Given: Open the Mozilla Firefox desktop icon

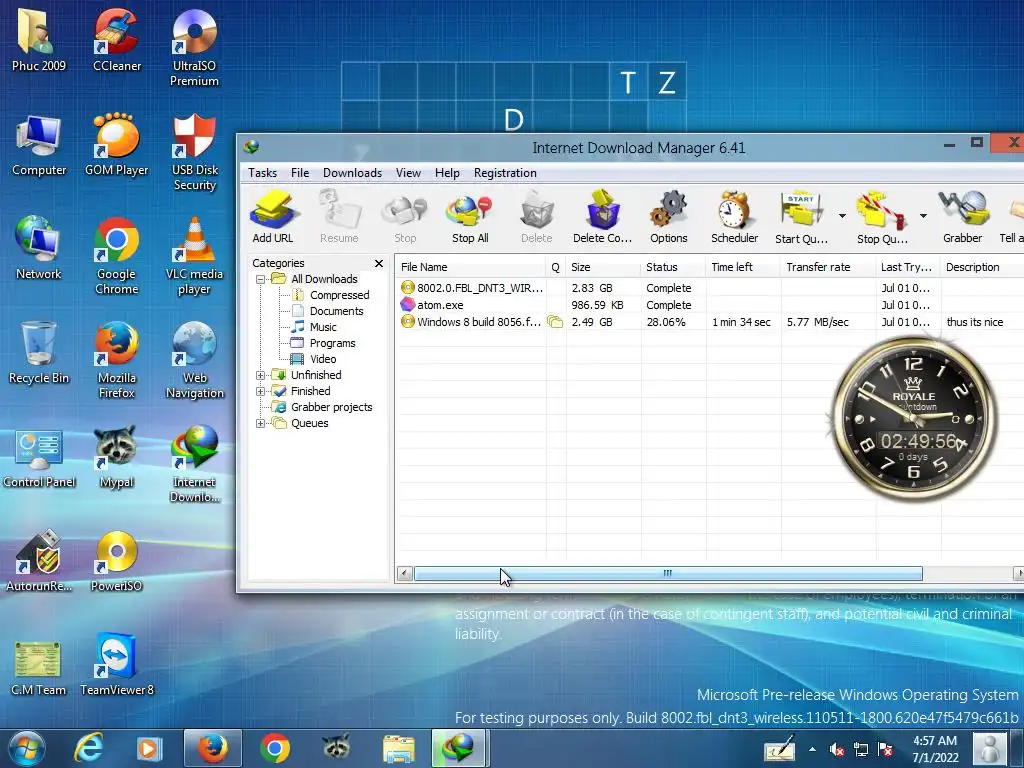Looking at the screenshot, I should pos(116,359).
